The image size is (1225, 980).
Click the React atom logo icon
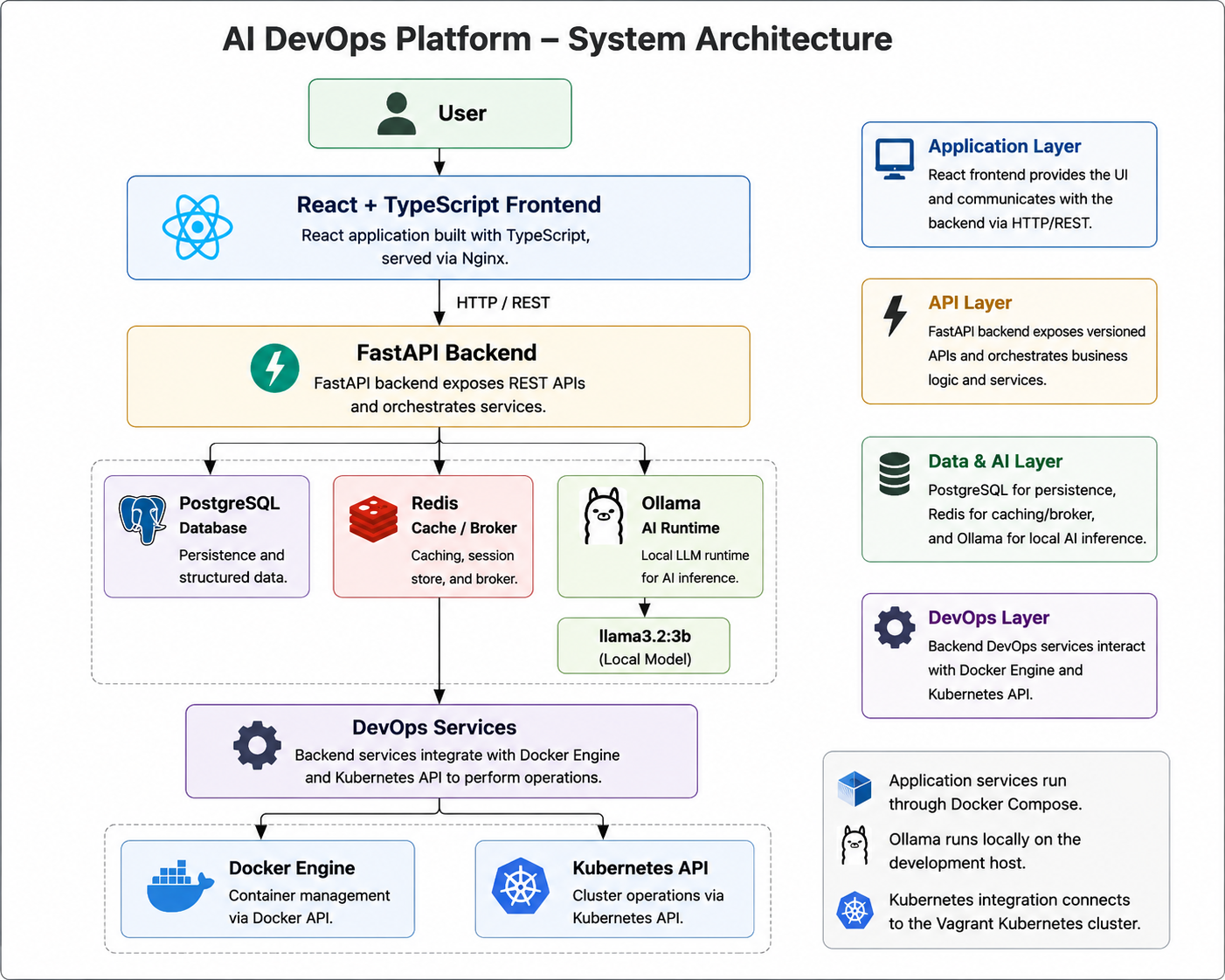197,227
